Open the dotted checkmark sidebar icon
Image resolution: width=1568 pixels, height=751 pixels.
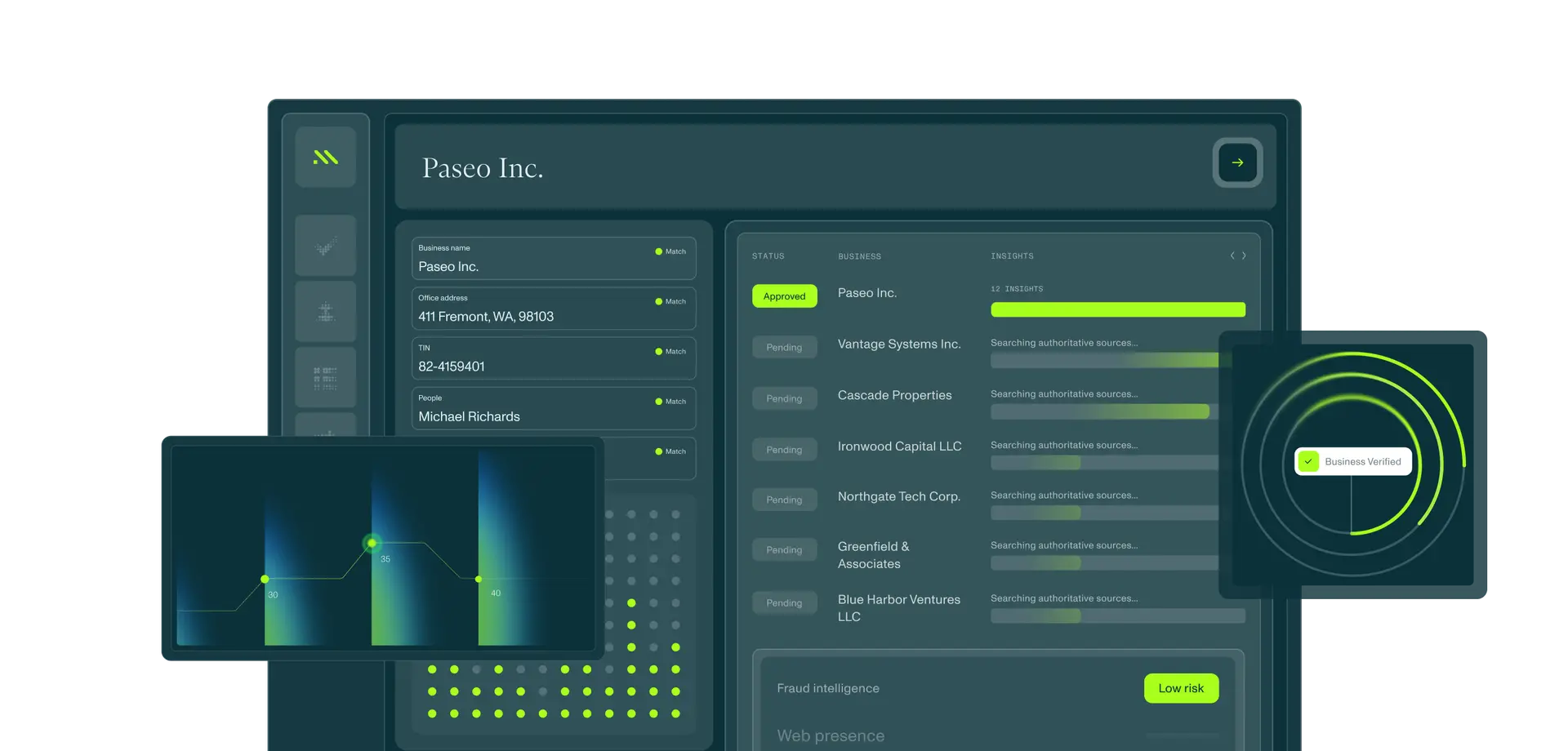point(325,246)
